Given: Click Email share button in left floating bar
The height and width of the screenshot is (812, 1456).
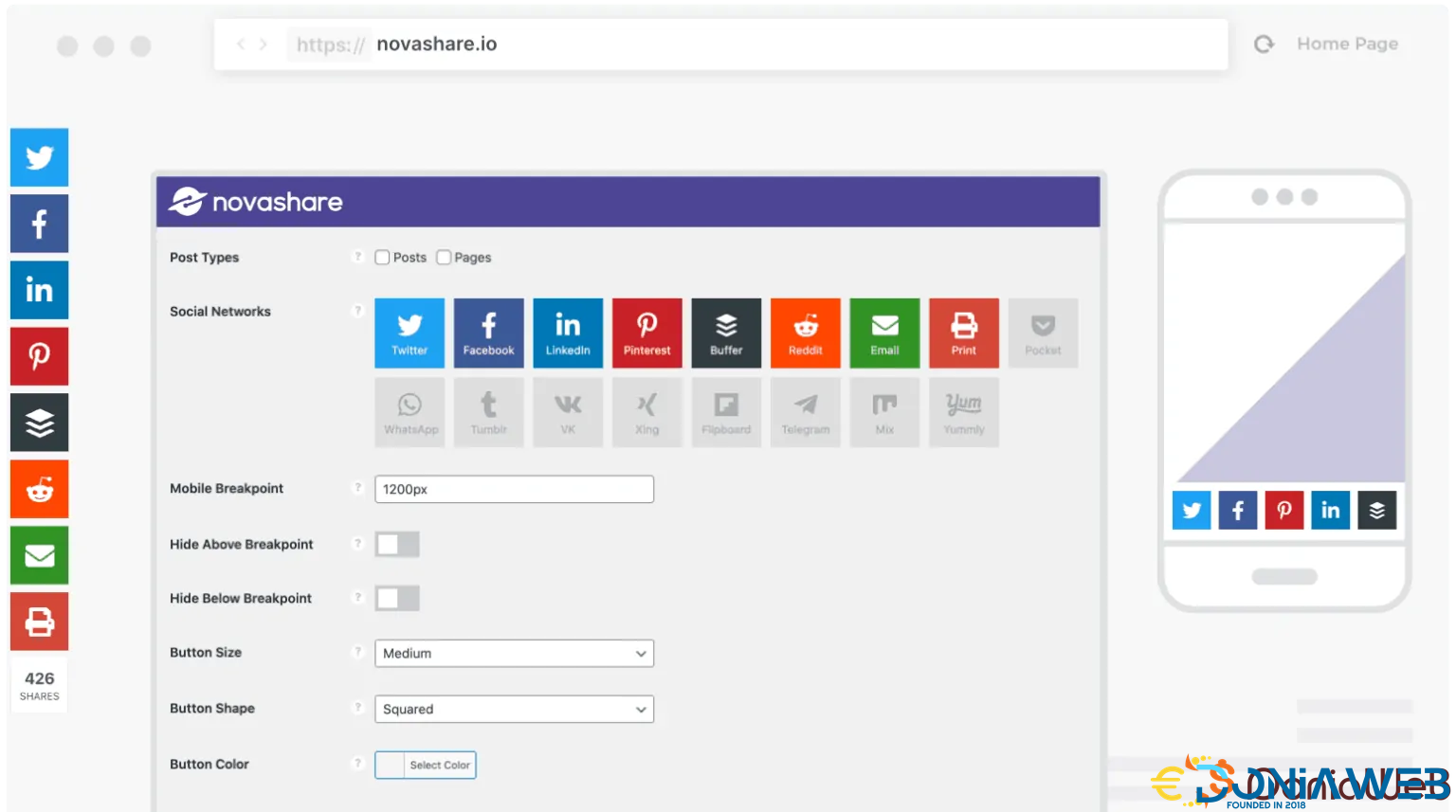Looking at the screenshot, I should pyautogui.click(x=39, y=555).
